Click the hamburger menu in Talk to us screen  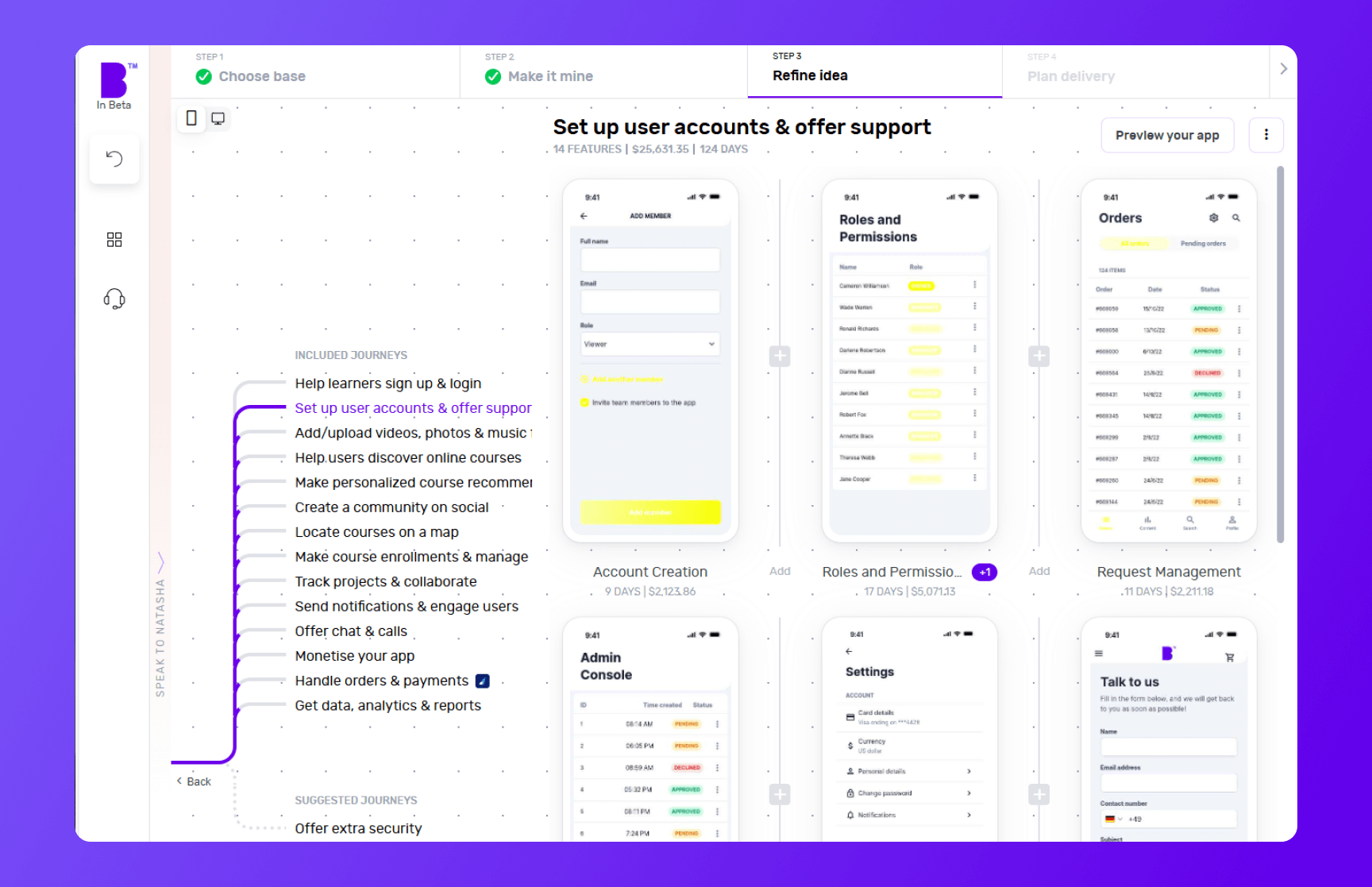[x=1099, y=654]
